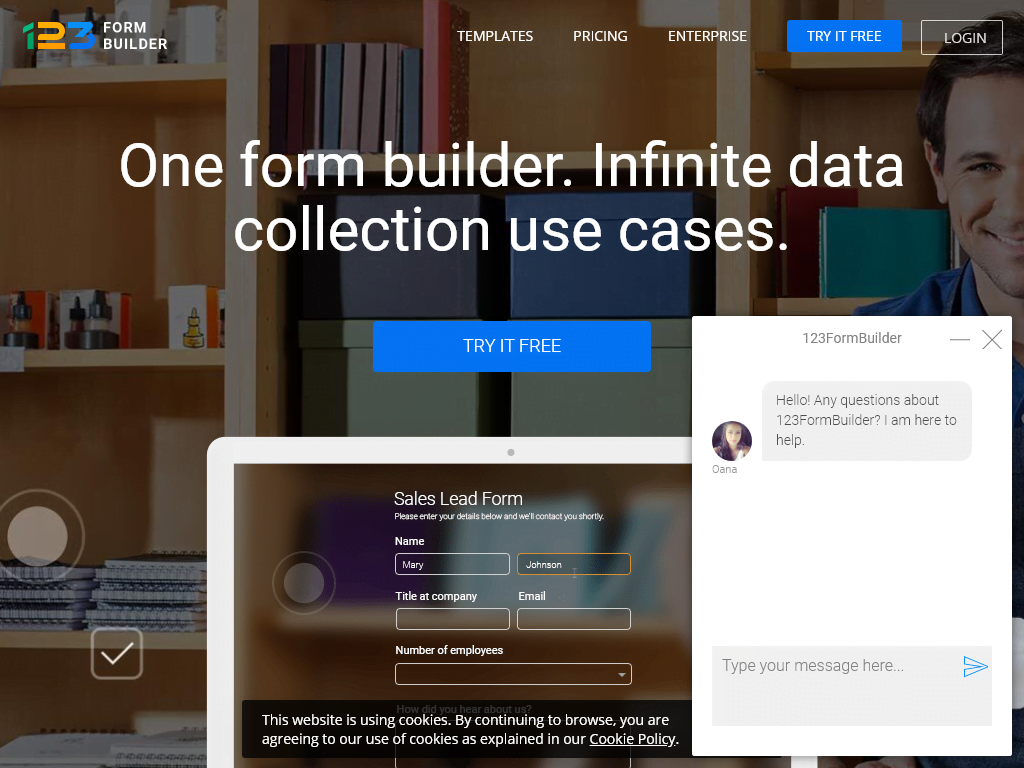Click the chat panel header titled 123FormBuilder
The image size is (1024, 768).
click(x=851, y=338)
